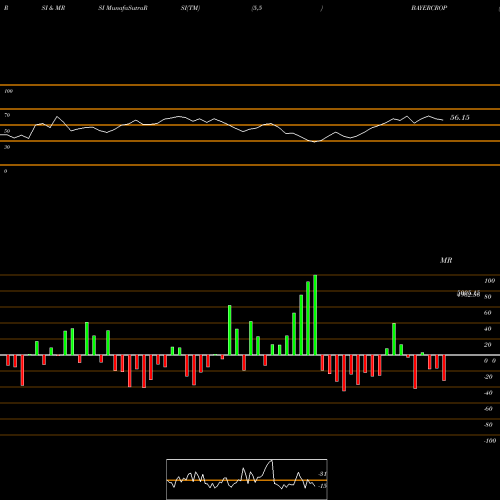Click the MR axis label -40
The height and width of the screenshot is (500, 500).
[x=488, y=393]
